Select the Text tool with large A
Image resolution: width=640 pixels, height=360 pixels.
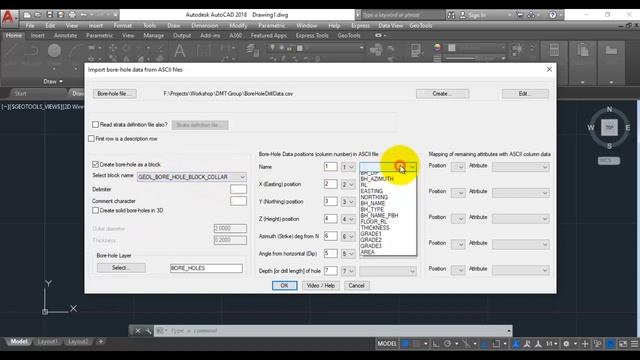click(x=180, y=51)
